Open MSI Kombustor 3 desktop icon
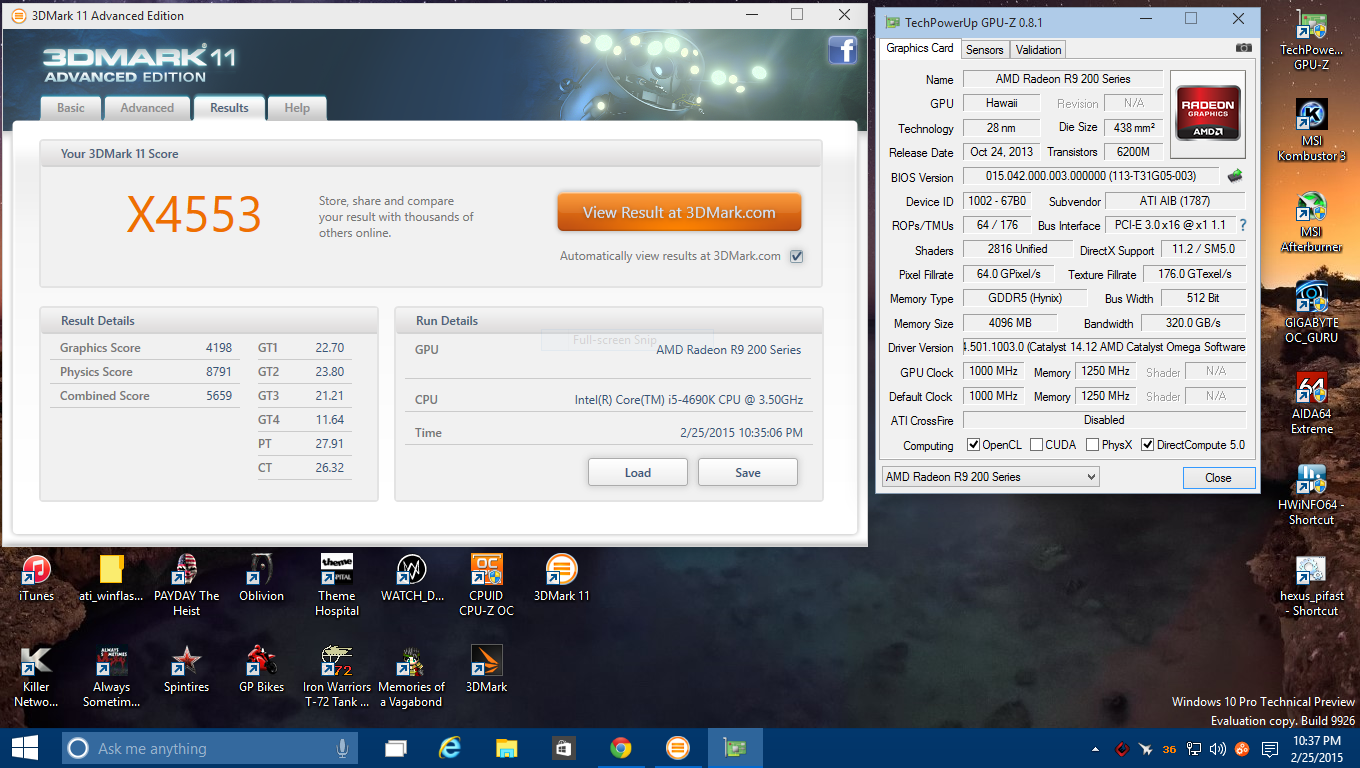 pos(1311,130)
